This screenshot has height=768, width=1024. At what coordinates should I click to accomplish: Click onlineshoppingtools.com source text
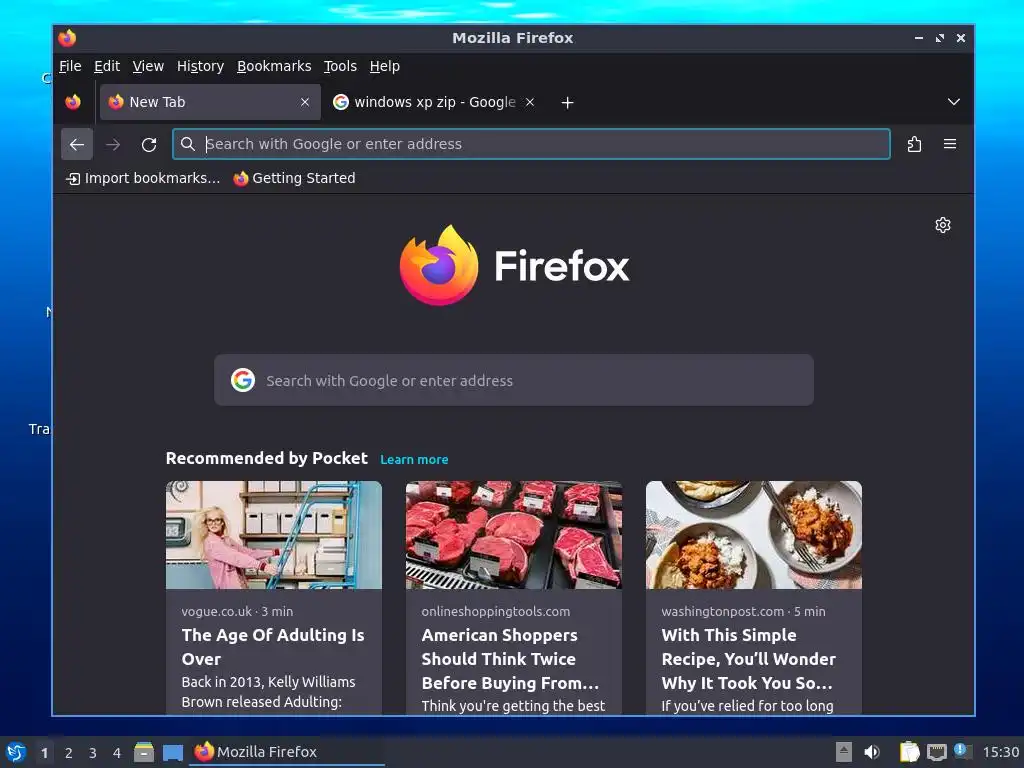pos(496,612)
